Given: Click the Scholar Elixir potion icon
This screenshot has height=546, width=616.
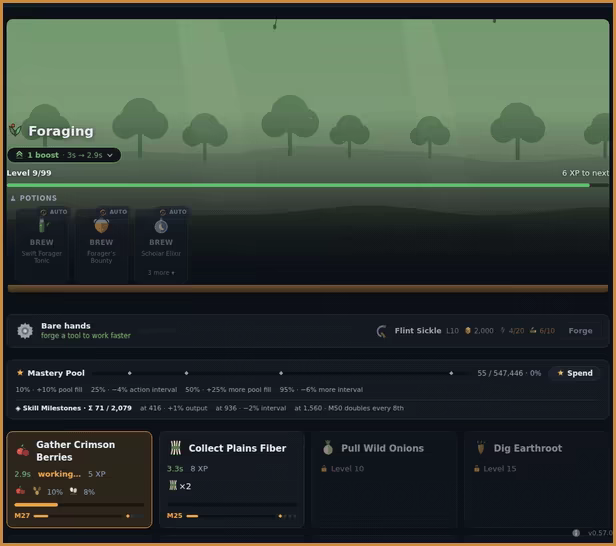Looking at the screenshot, I should pyautogui.click(x=161, y=226).
